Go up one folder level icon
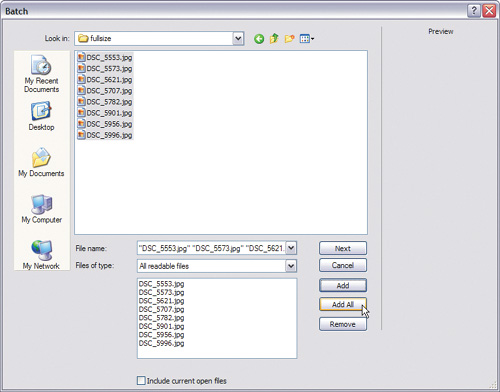500x392 pixels. (x=274, y=39)
